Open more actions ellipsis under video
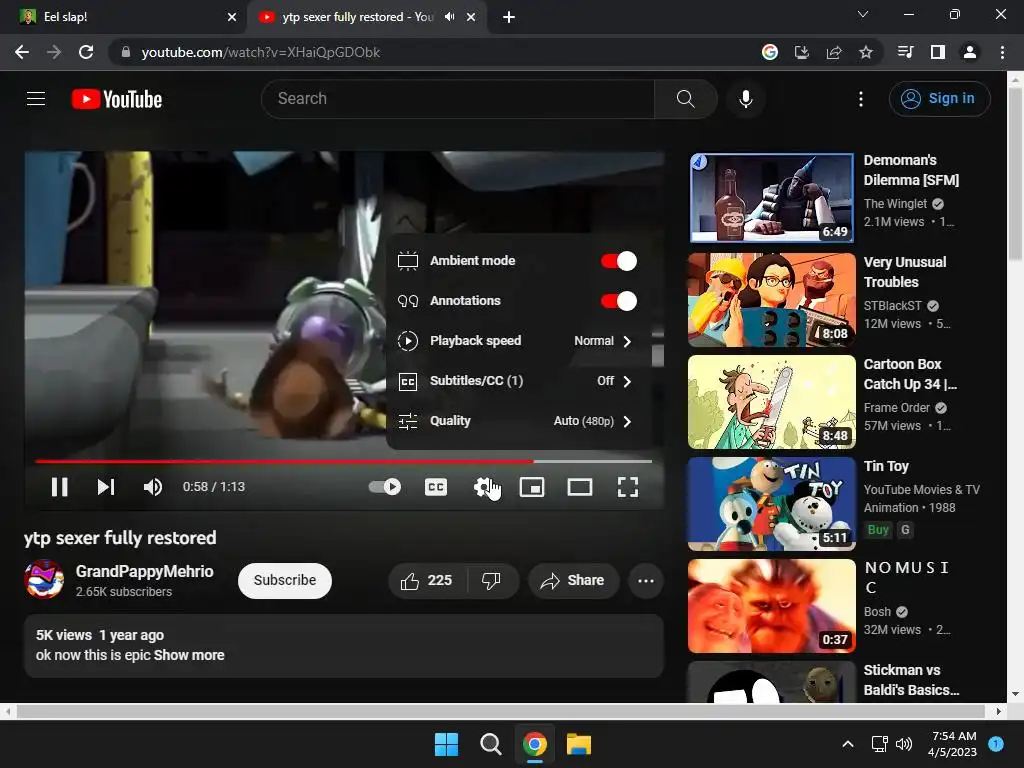Viewport: 1024px width, 768px height. point(646,581)
